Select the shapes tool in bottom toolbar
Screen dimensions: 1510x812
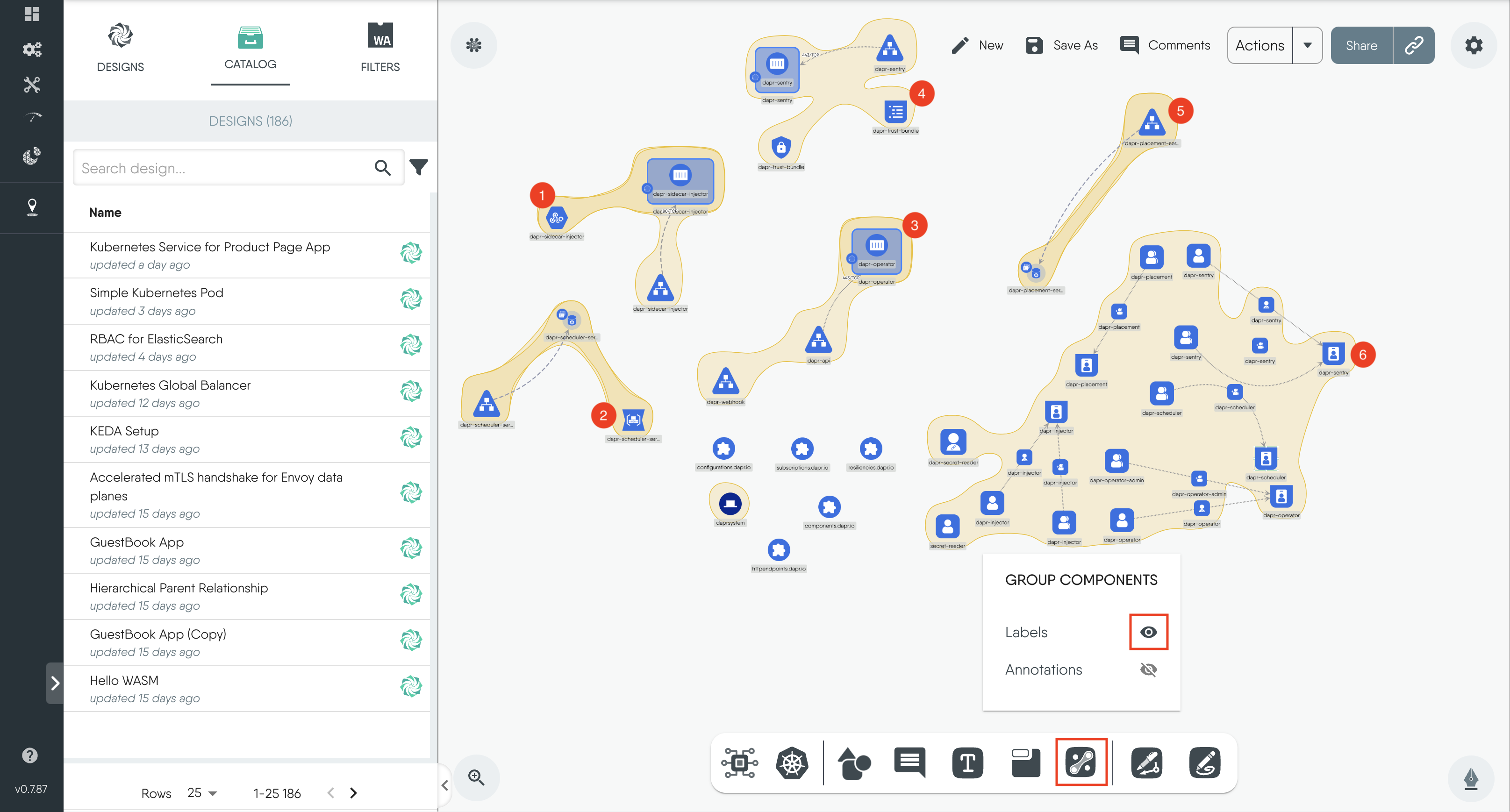(x=853, y=763)
